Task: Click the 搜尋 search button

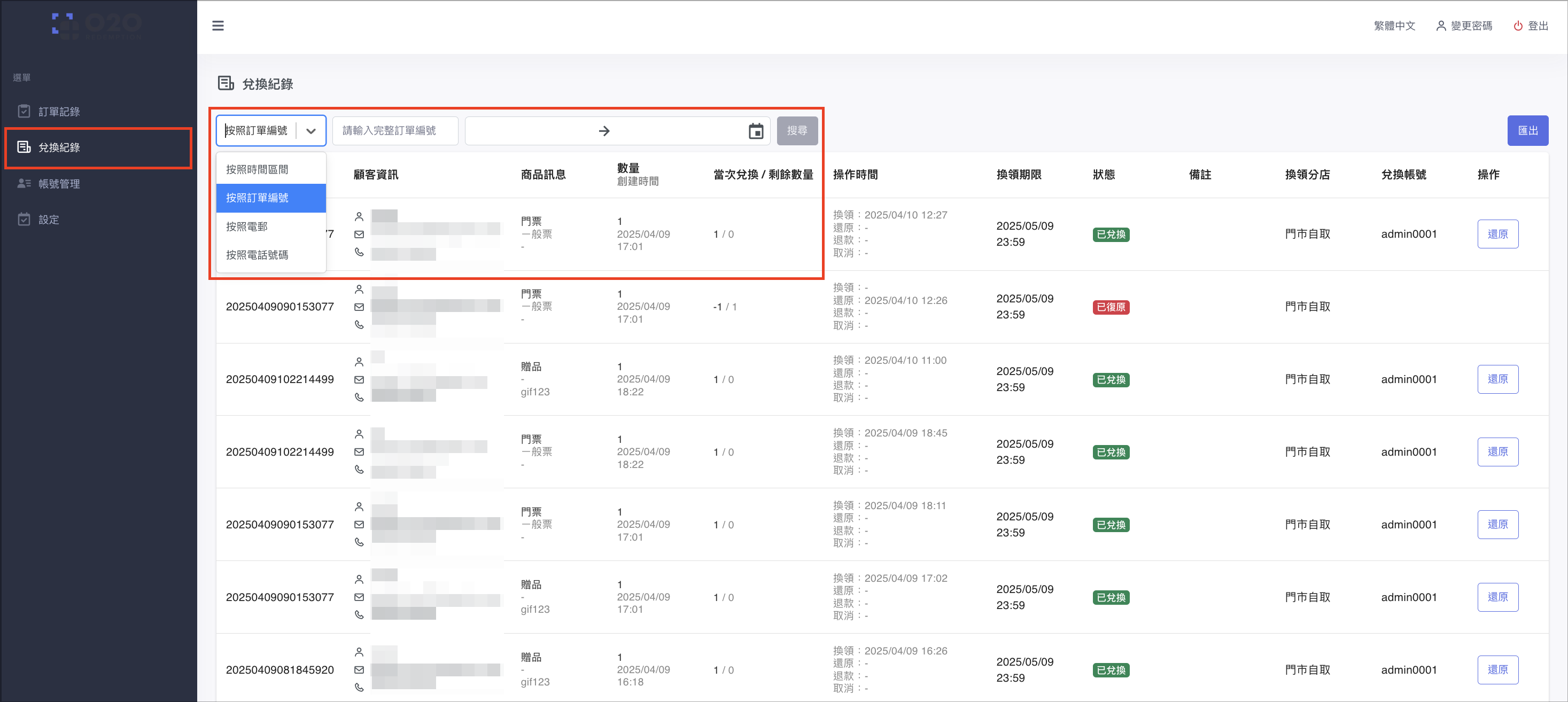Action: [797, 131]
